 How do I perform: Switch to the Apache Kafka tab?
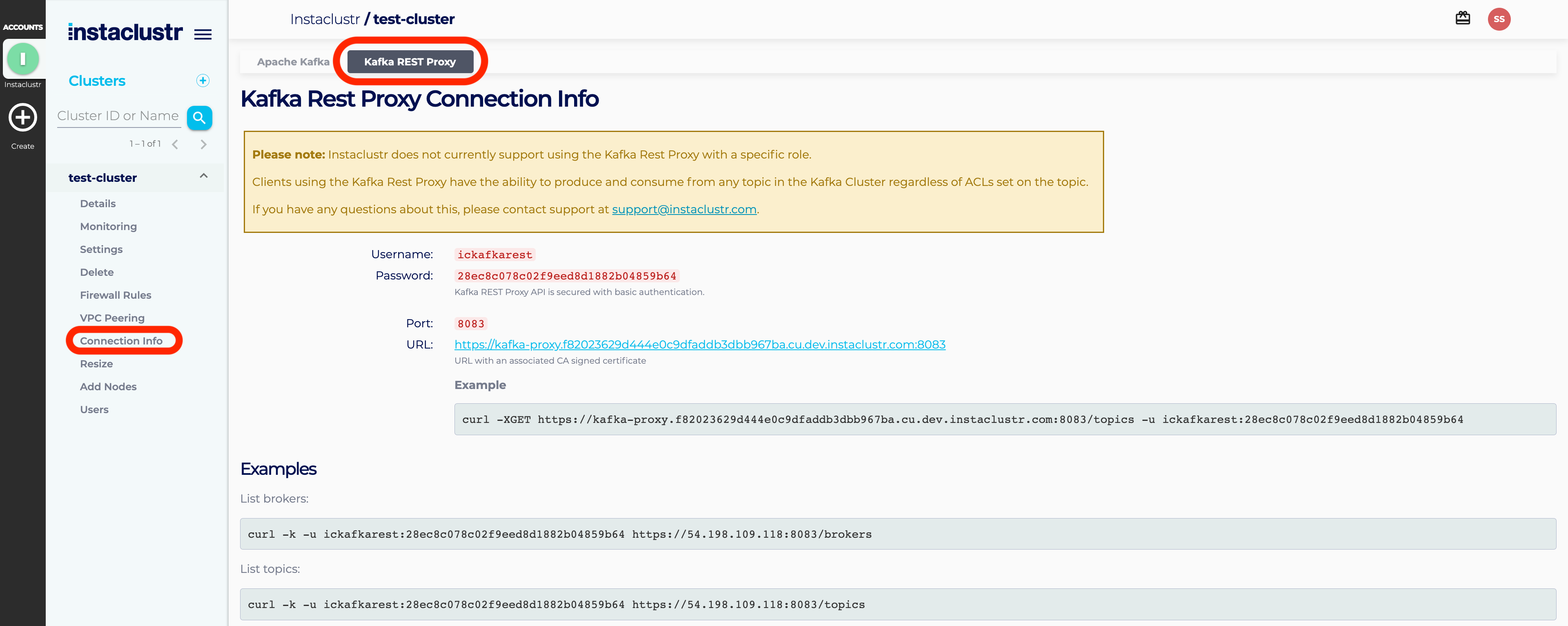coord(293,62)
